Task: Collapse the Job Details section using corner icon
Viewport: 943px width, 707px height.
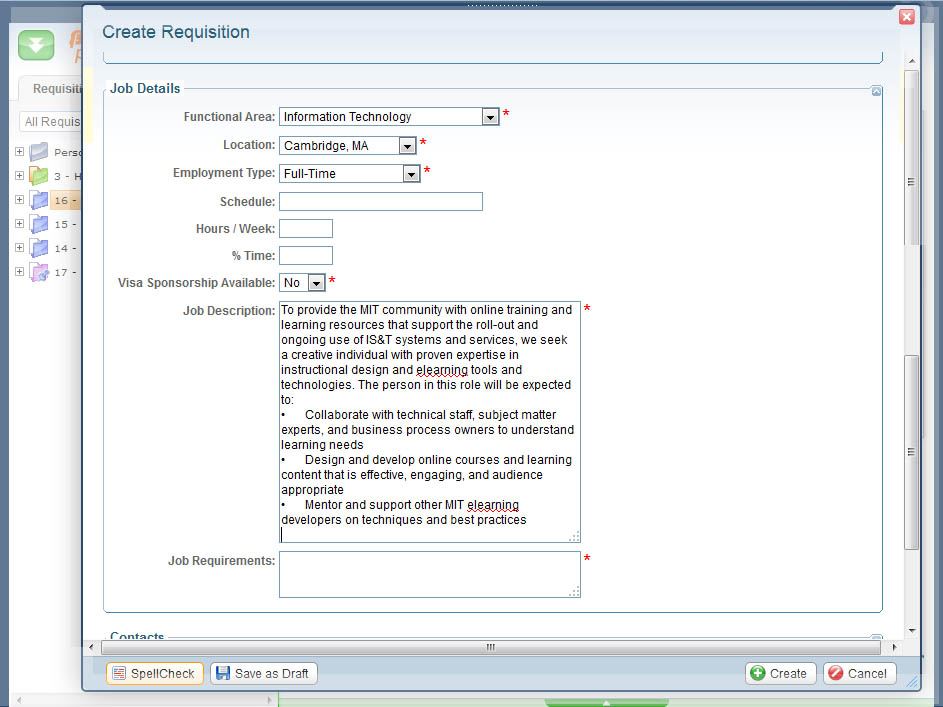Action: point(876,91)
